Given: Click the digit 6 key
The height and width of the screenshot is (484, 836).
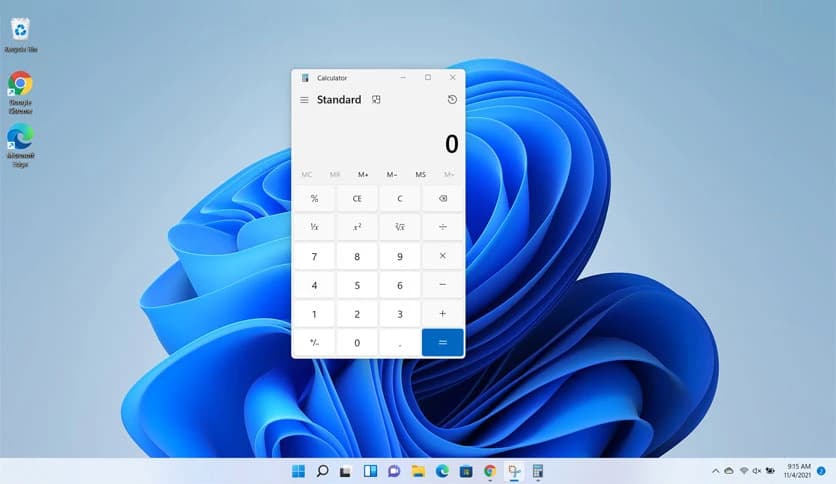Looking at the screenshot, I should (400, 285).
